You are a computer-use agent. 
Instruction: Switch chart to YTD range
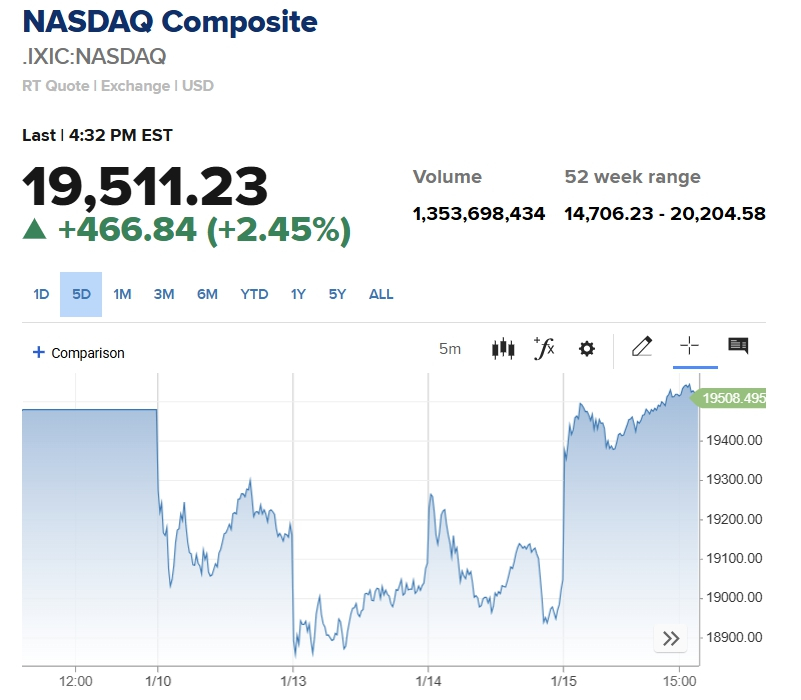pos(254,294)
